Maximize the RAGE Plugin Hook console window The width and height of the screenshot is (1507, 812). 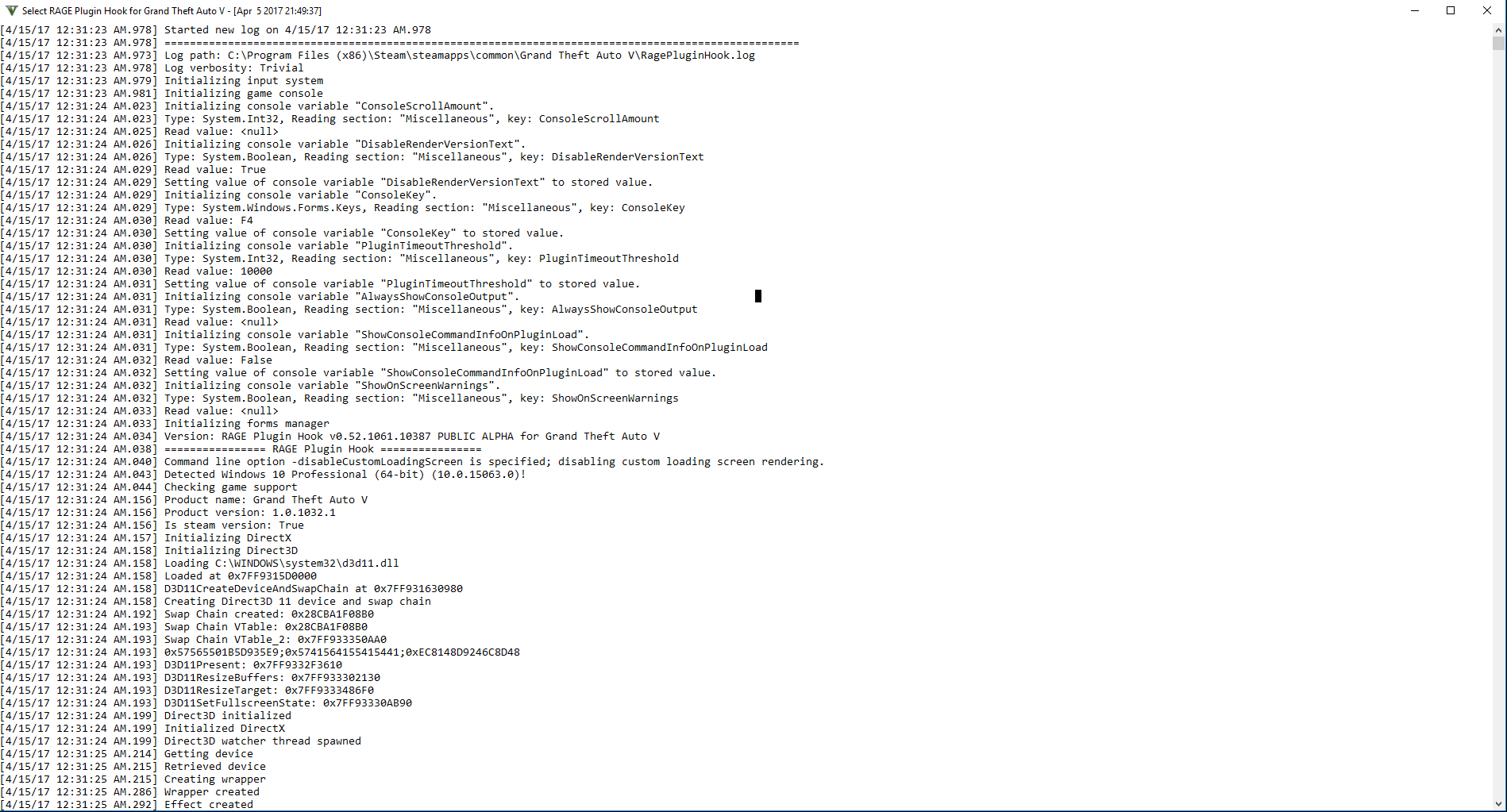point(1451,10)
